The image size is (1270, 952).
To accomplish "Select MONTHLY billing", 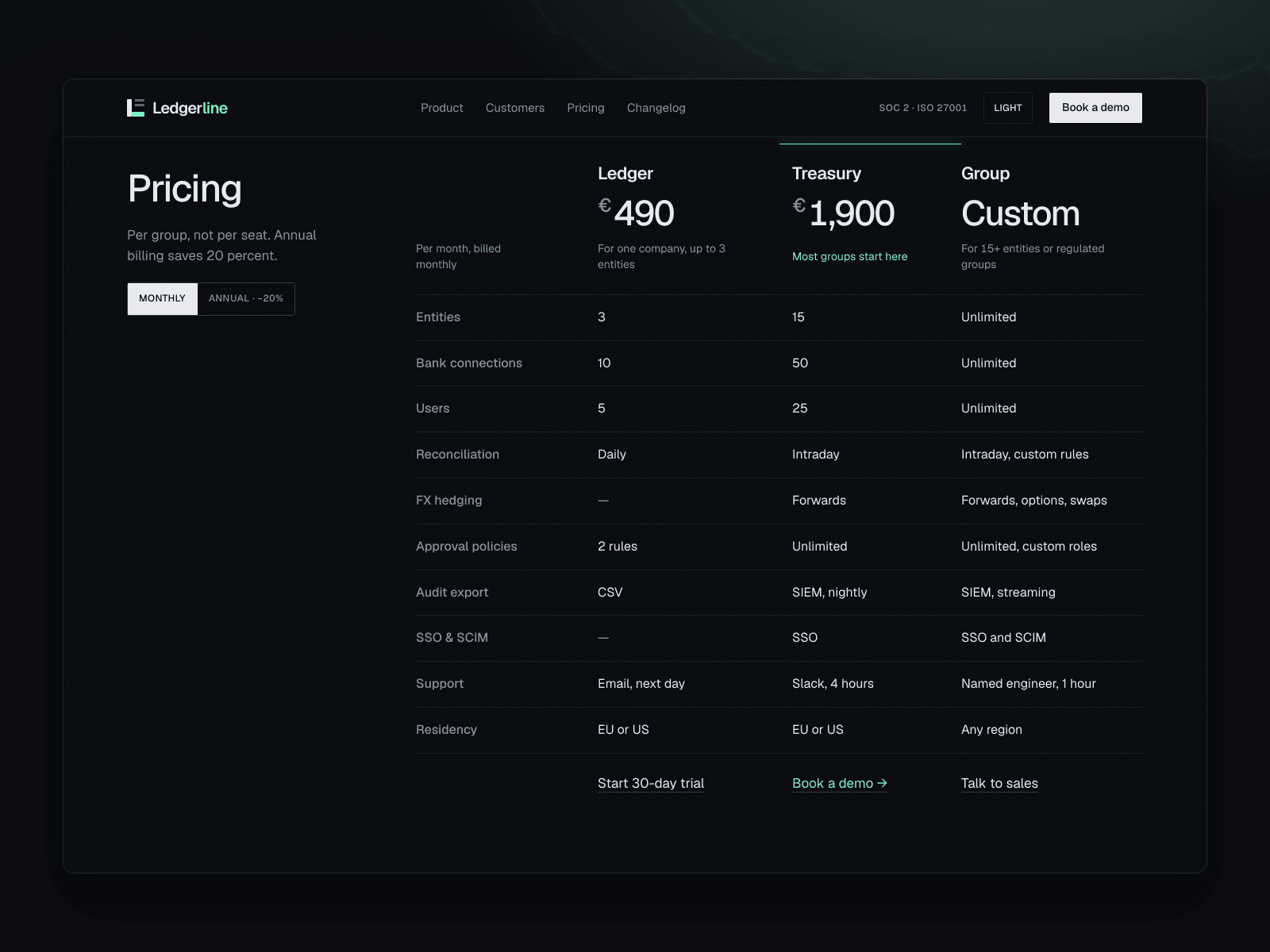I will point(163,299).
